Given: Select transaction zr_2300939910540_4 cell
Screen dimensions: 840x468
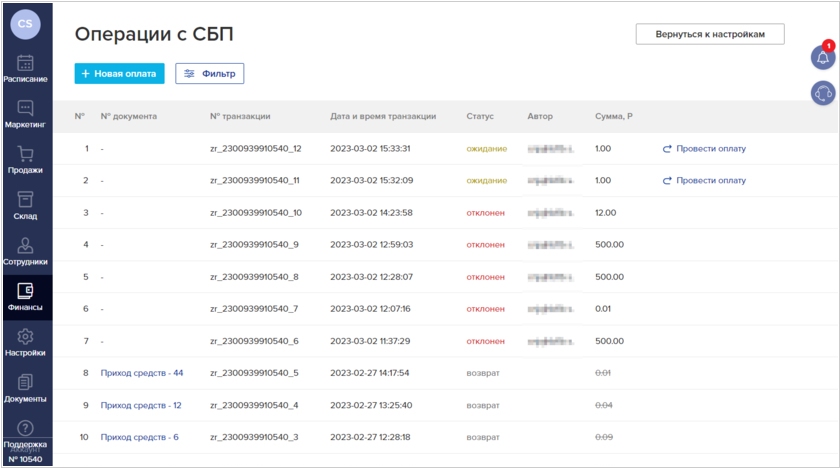Looking at the screenshot, I should point(254,405).
